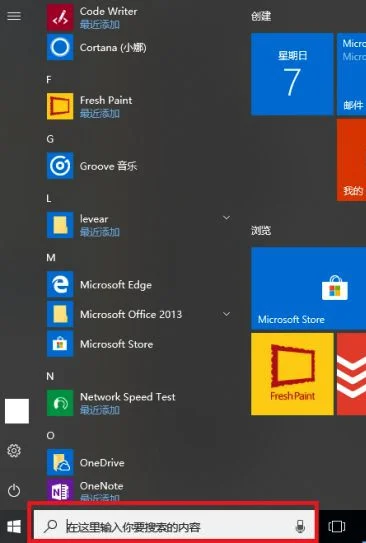This screenshot has width=366, height=543.
Task: Open the Settings gear icon
Action: click(x=14, y=451)
